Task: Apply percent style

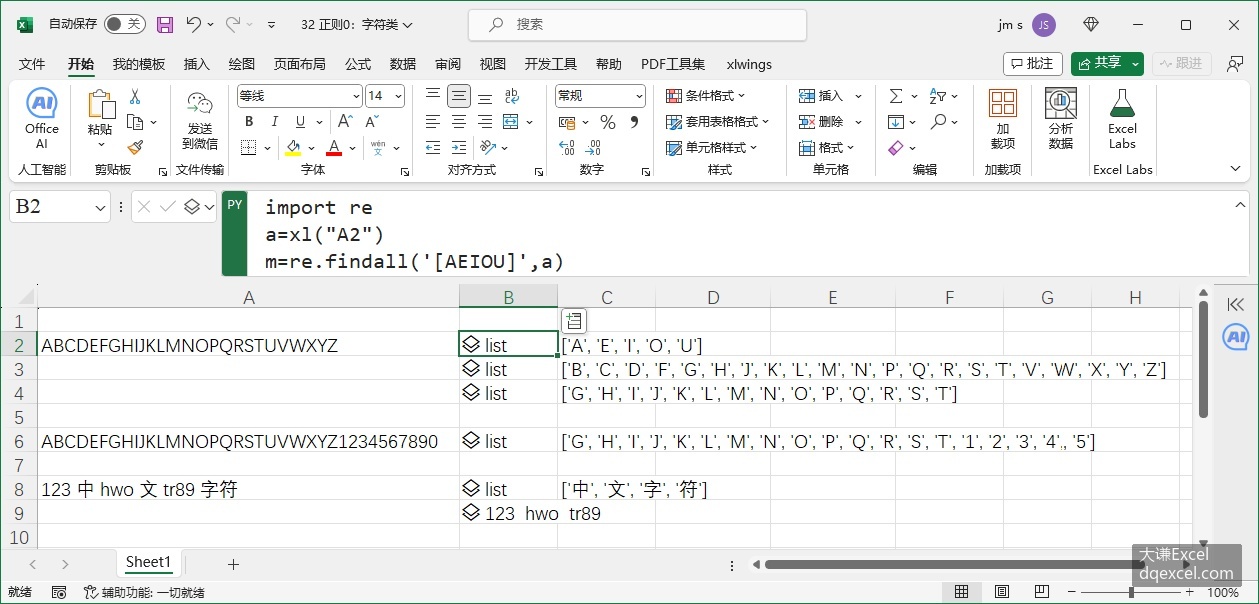Action: [607, 122]
